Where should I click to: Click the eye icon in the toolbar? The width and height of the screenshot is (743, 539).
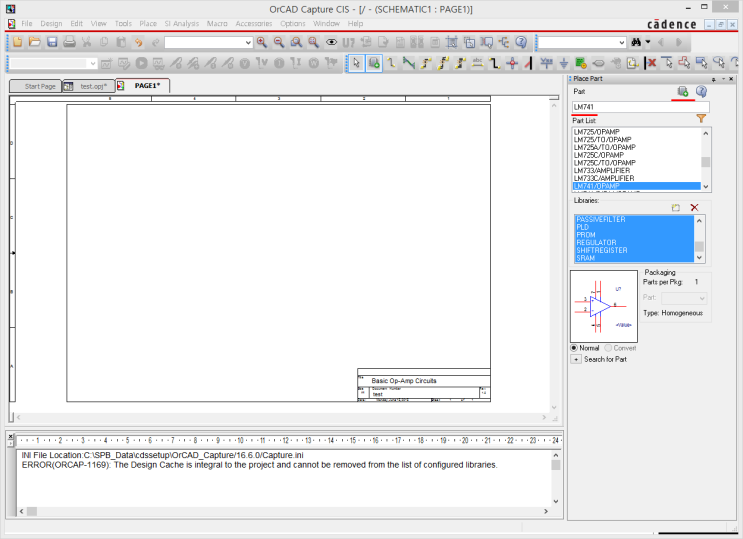(x=331, y=42)
